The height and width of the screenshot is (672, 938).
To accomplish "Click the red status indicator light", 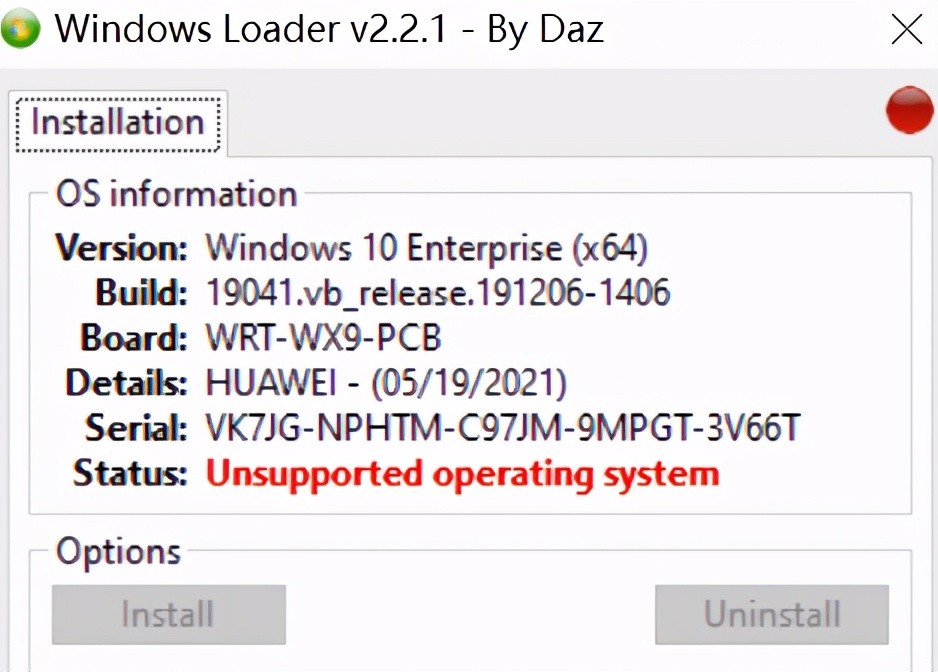I will pos(909,110).
